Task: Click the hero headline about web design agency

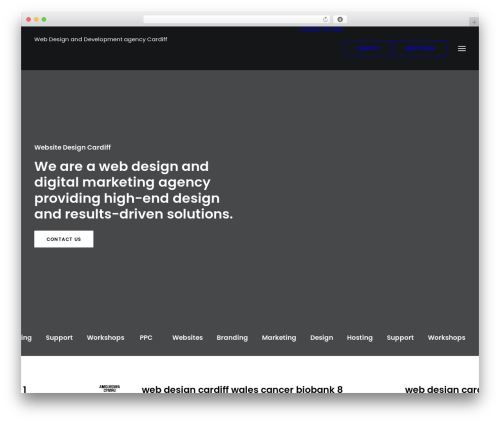Action: pos(133,190)
